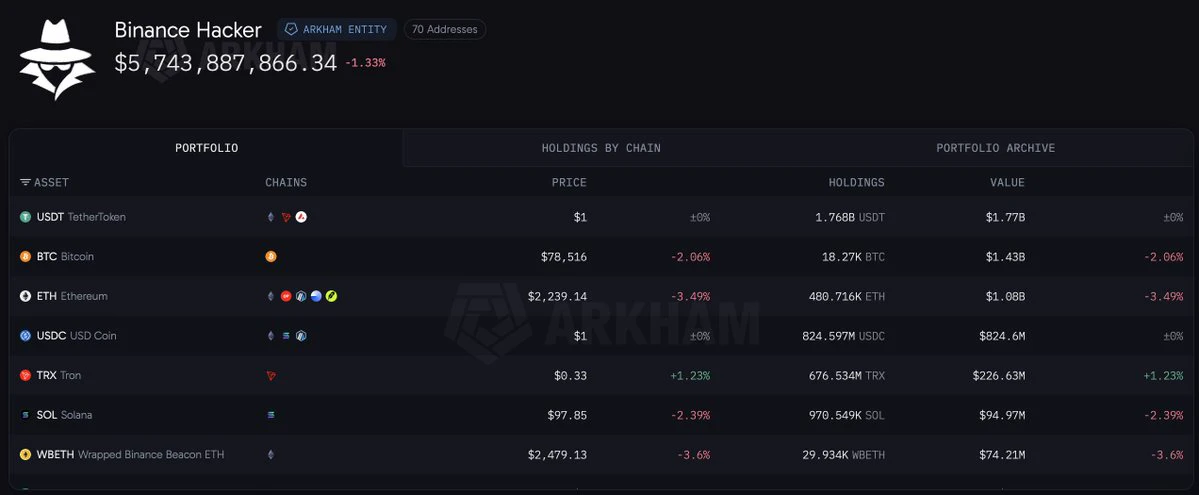Click holdings 824.597M USDC
This screenshot has width=1199, height=495.
(x=843, y=336)
